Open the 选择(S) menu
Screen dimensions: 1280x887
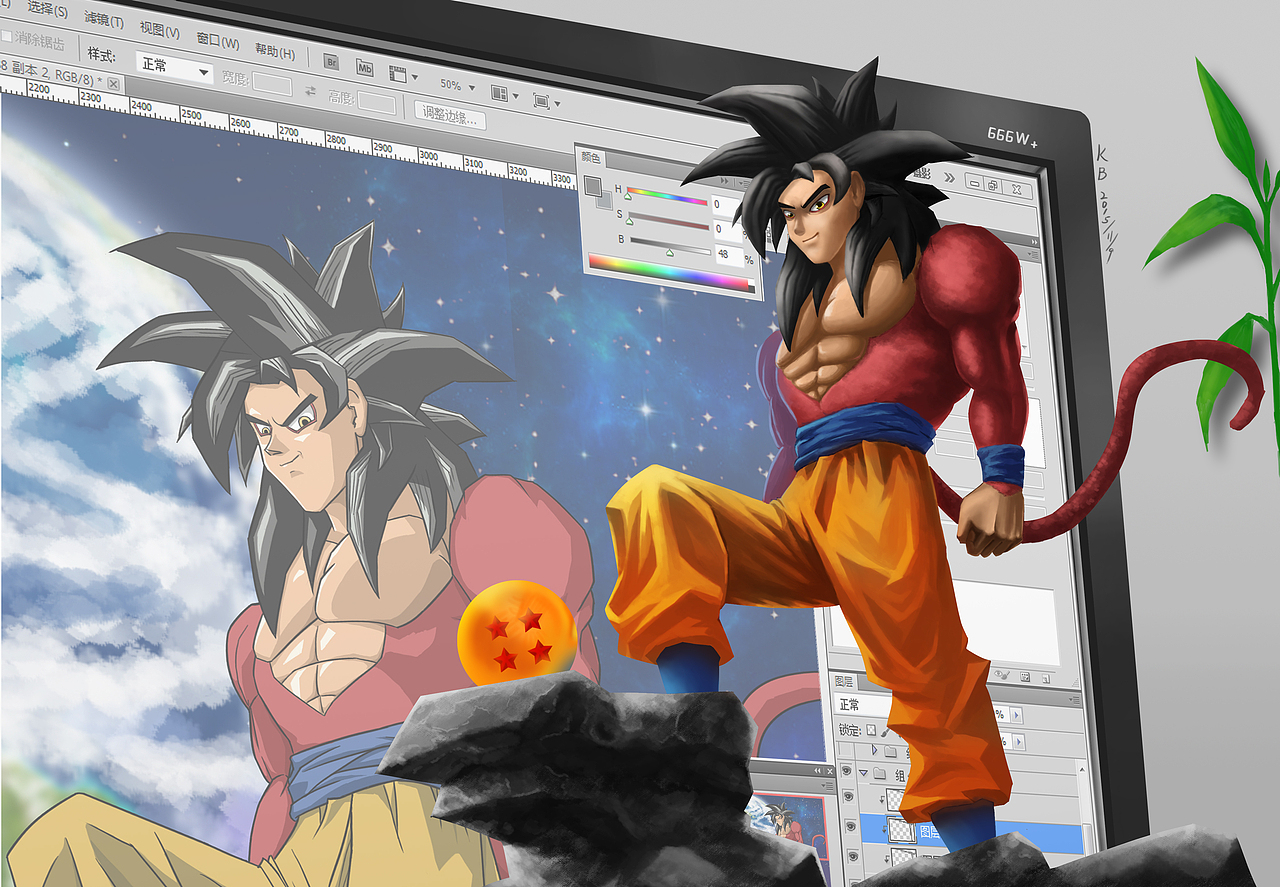(47, 10)
